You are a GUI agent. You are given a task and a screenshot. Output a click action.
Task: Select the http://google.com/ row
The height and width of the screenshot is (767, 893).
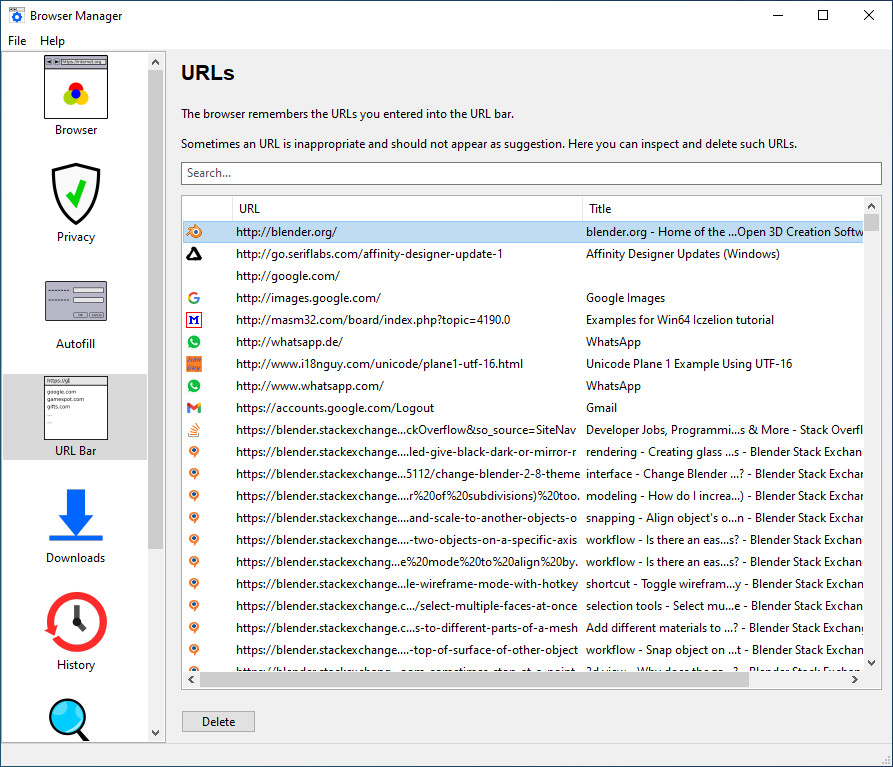[x=523, y=276]
